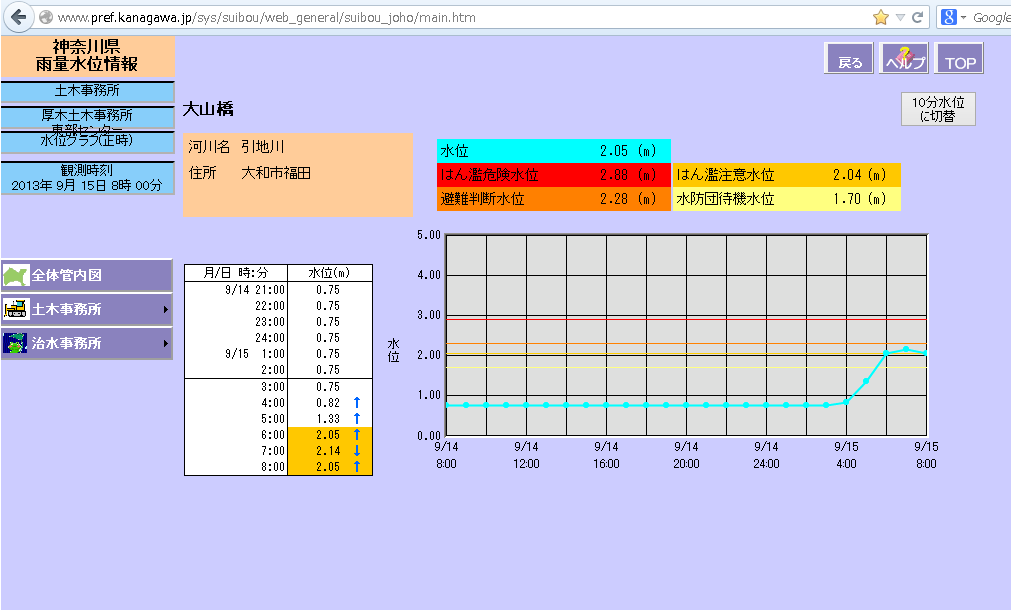Bookmark page with the star icon
The width and height of the screenshot is (1011, 610).
pyautogui.click(x=880, y=17)
